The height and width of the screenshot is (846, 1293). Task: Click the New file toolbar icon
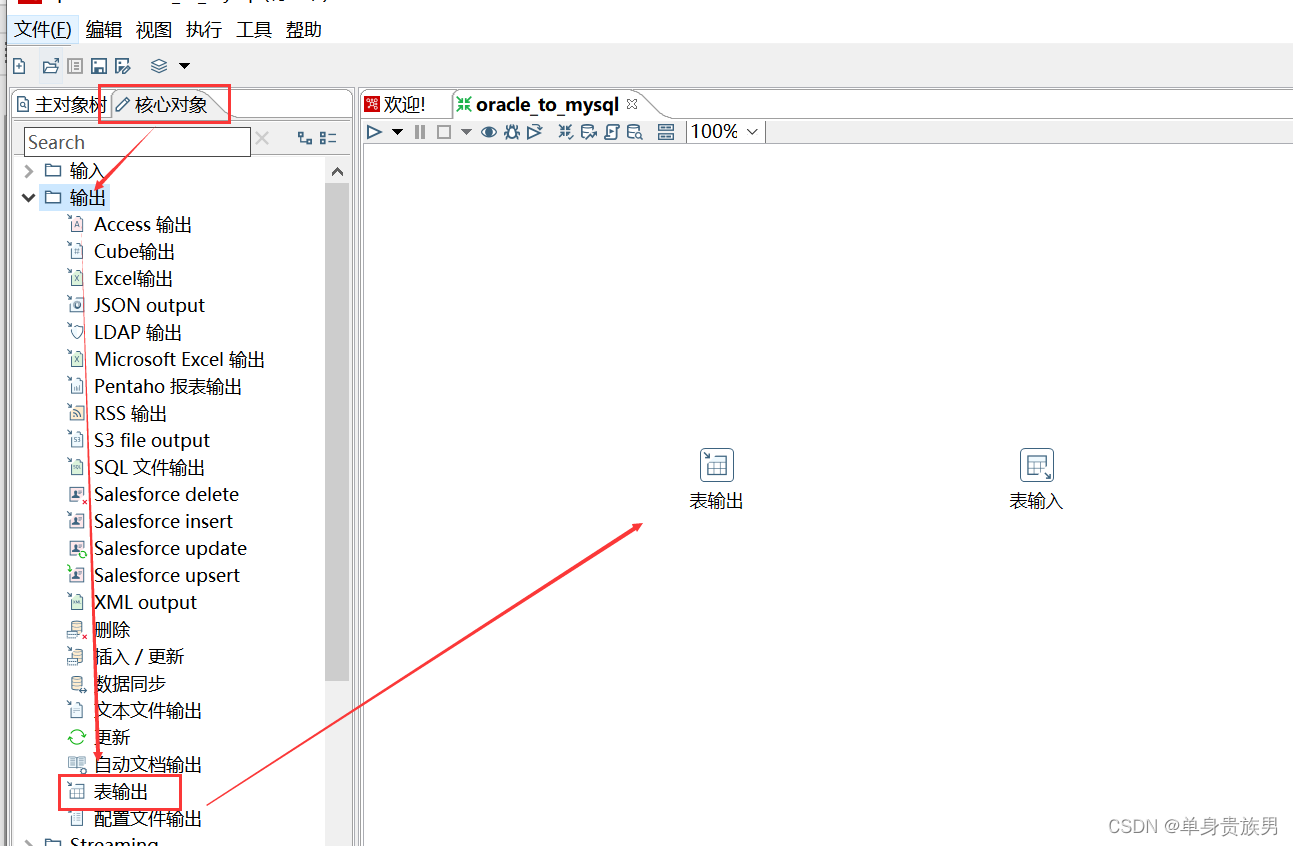pos(19,66)
